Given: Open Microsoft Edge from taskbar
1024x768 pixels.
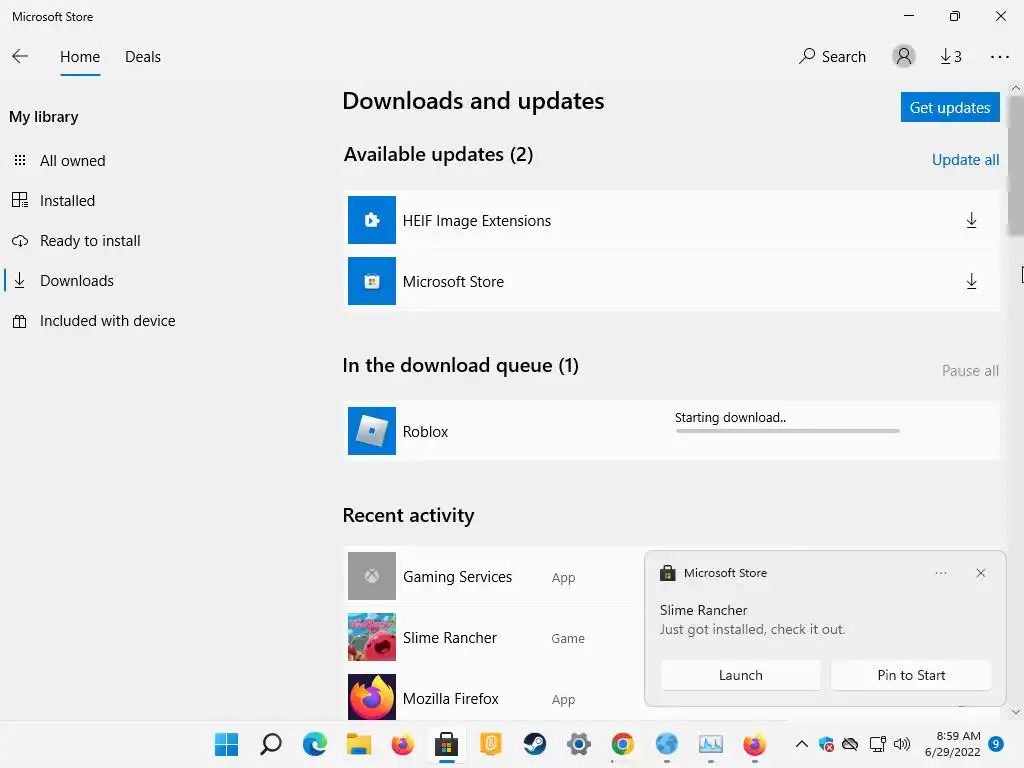Looking at the screenshot, I should [x=315, y=744].
